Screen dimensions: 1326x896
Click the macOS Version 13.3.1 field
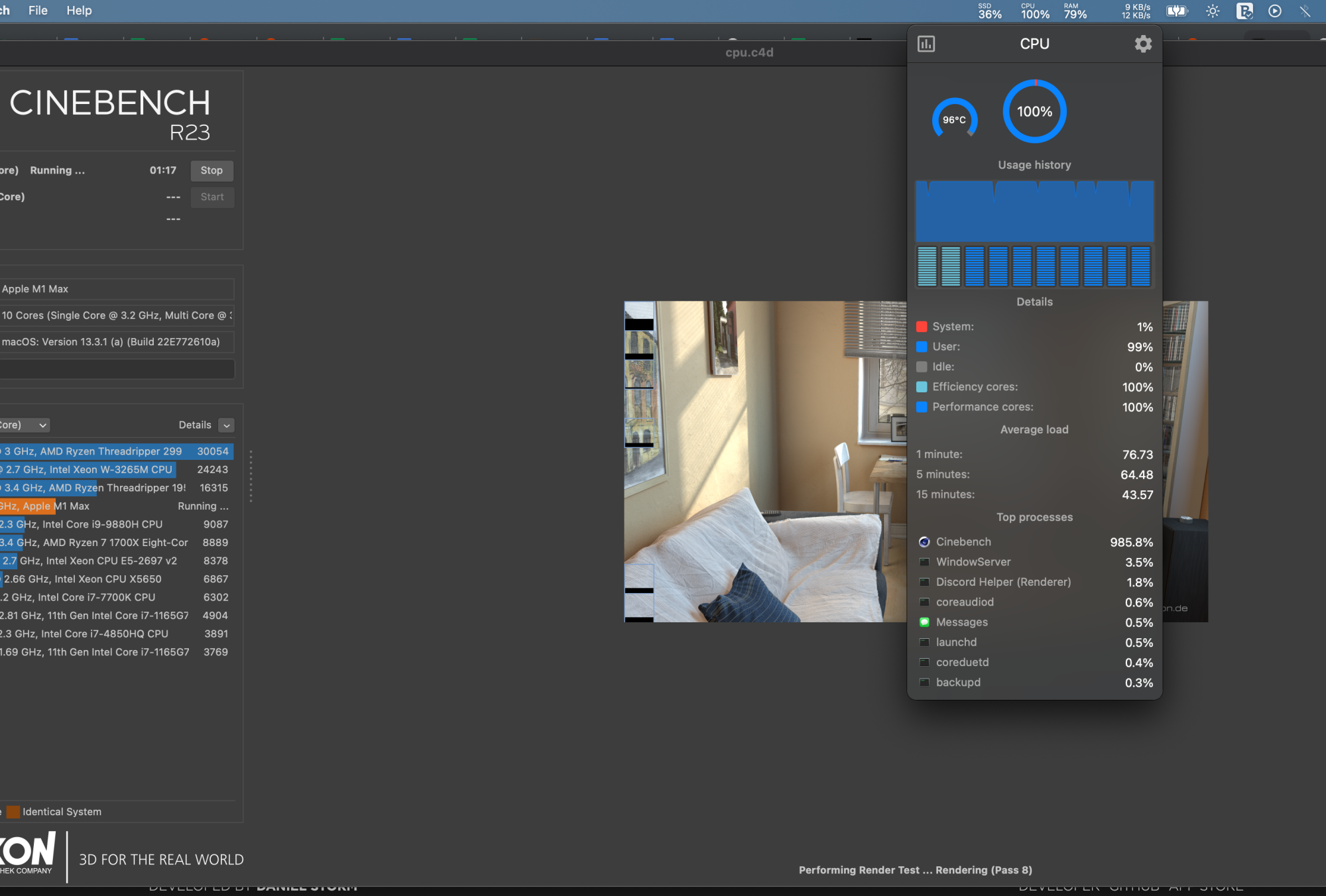pyautogui.click(x=117, y=342)
